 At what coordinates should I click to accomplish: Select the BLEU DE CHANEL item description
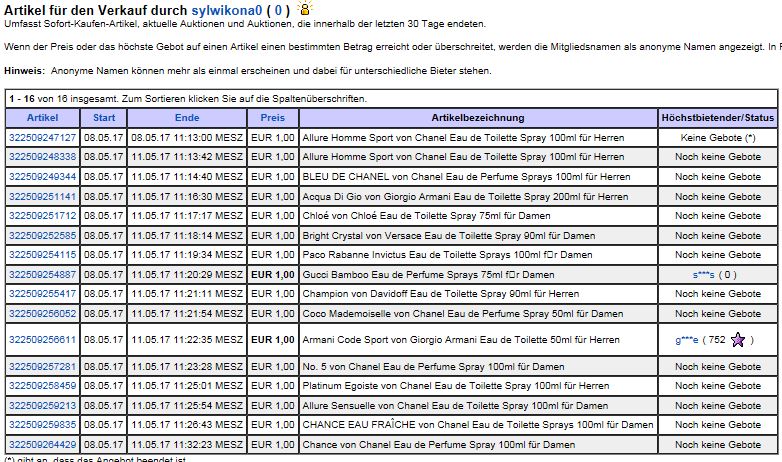point(466,177)
